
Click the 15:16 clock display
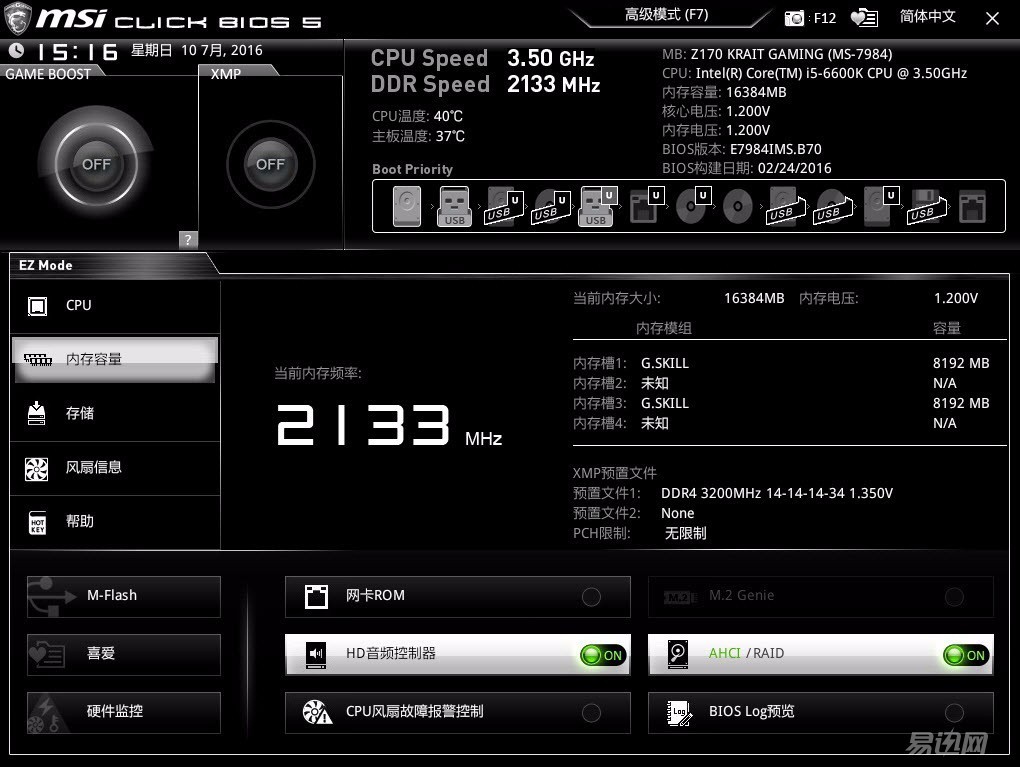[x=77, y=51]
